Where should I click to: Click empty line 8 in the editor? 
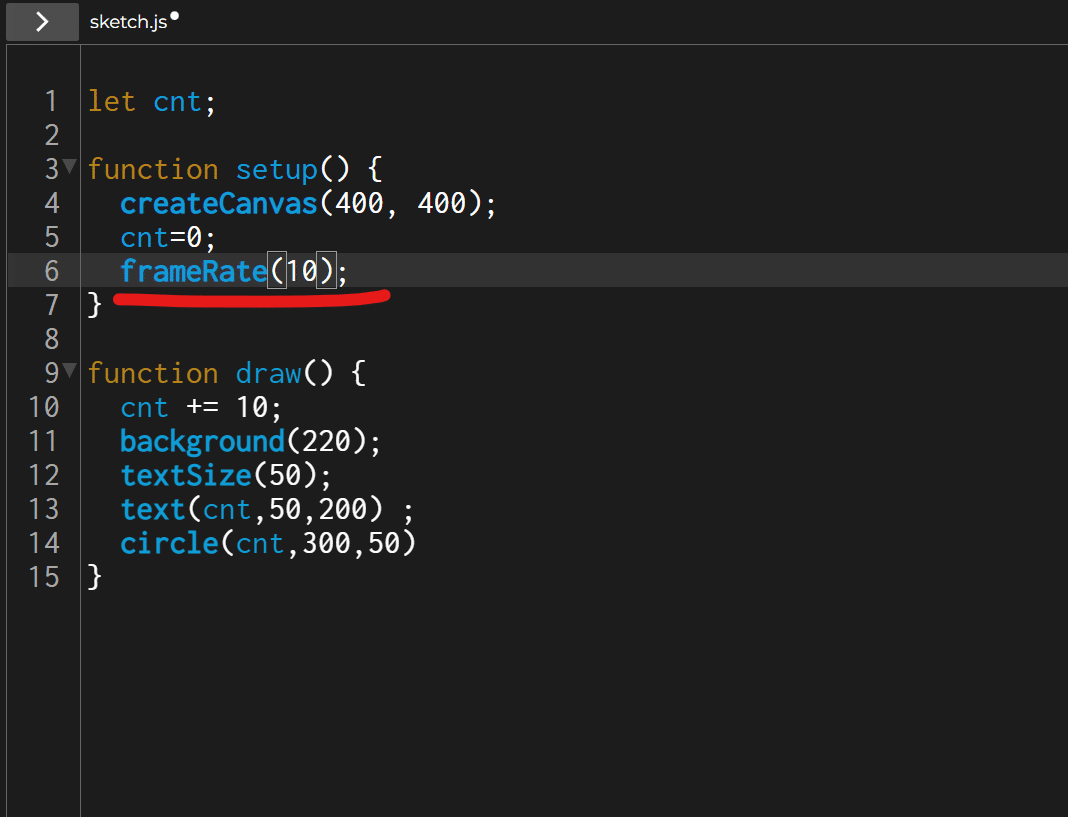tap(572, 339)
